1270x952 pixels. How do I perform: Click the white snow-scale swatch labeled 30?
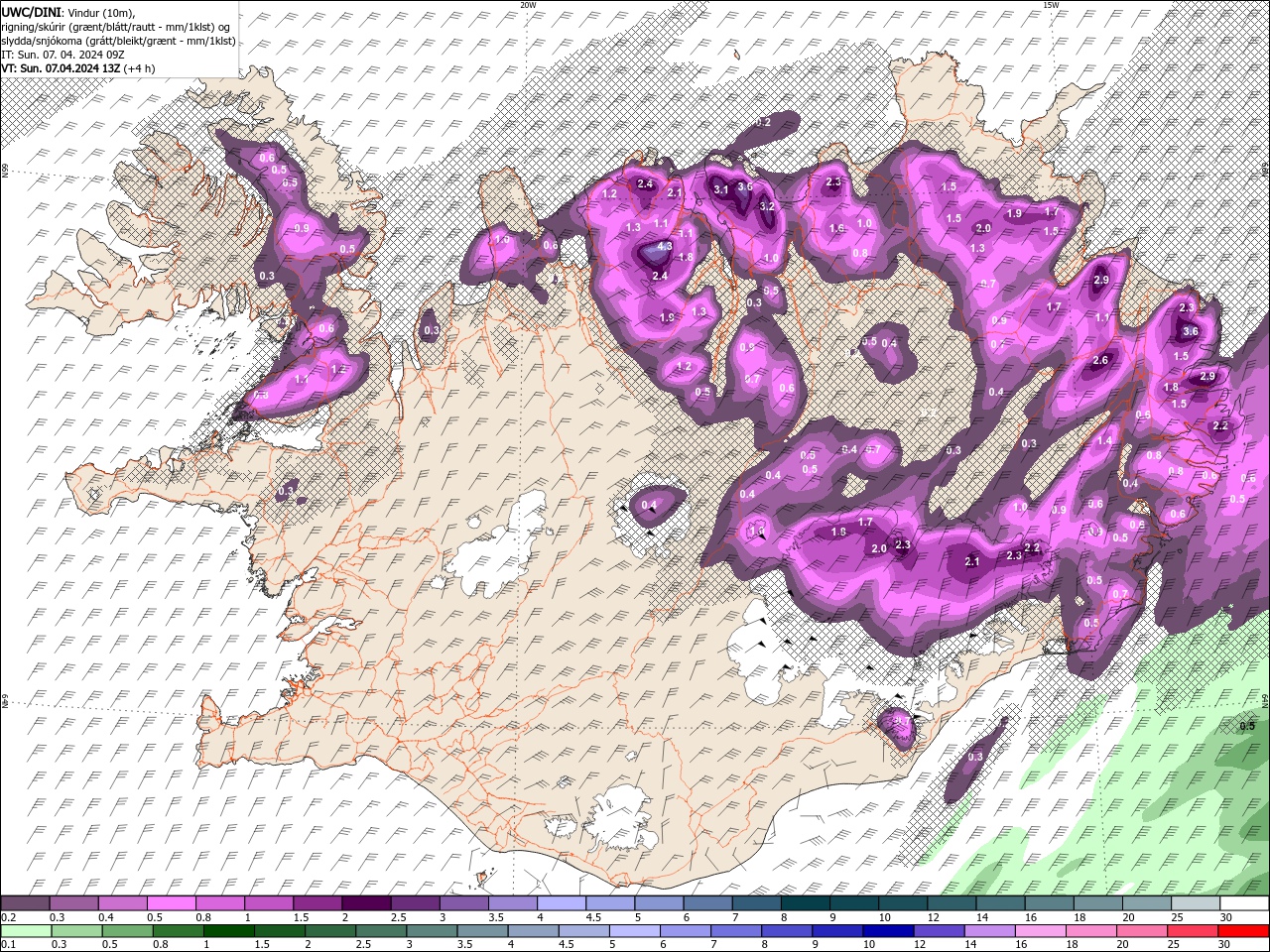pos(1244,903)
